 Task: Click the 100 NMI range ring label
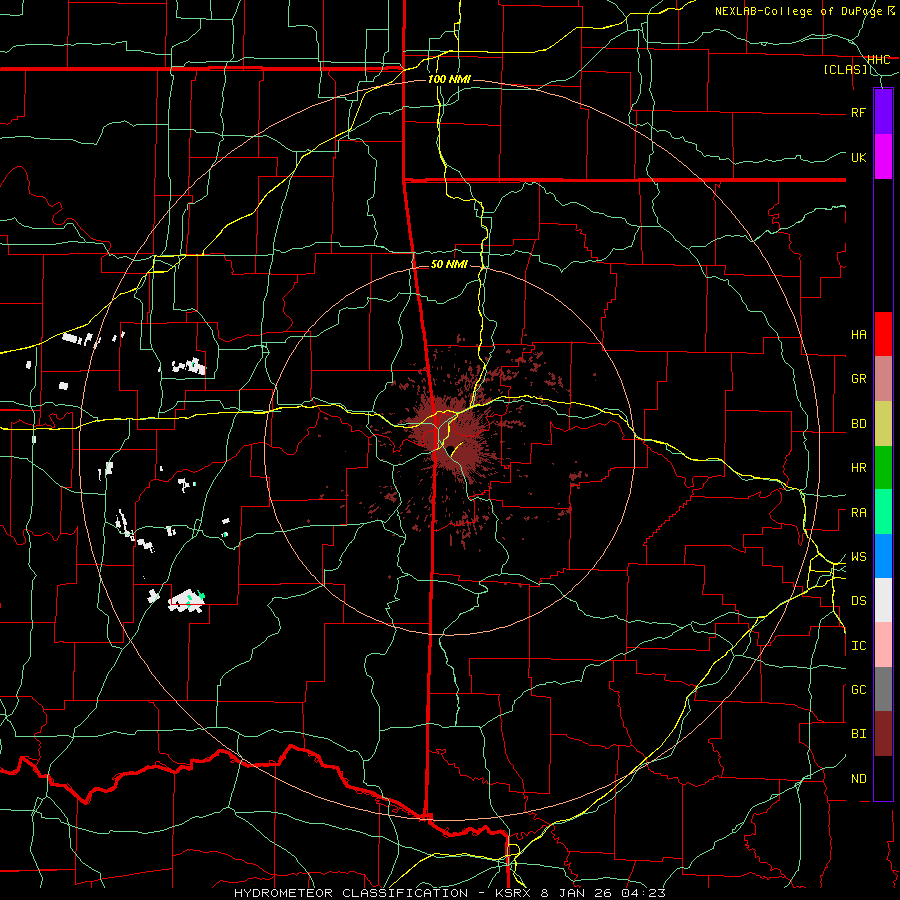point(449,79)
